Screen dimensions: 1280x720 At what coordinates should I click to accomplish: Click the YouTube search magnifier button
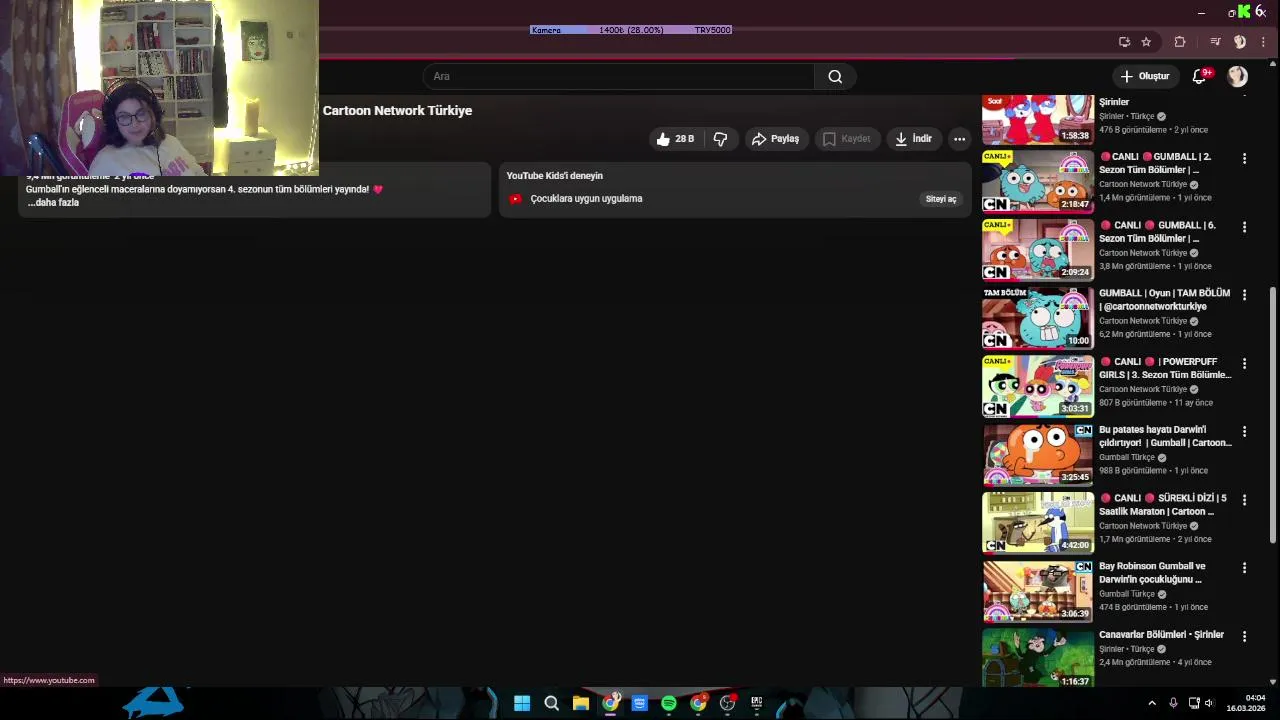[x=835, y=76]
